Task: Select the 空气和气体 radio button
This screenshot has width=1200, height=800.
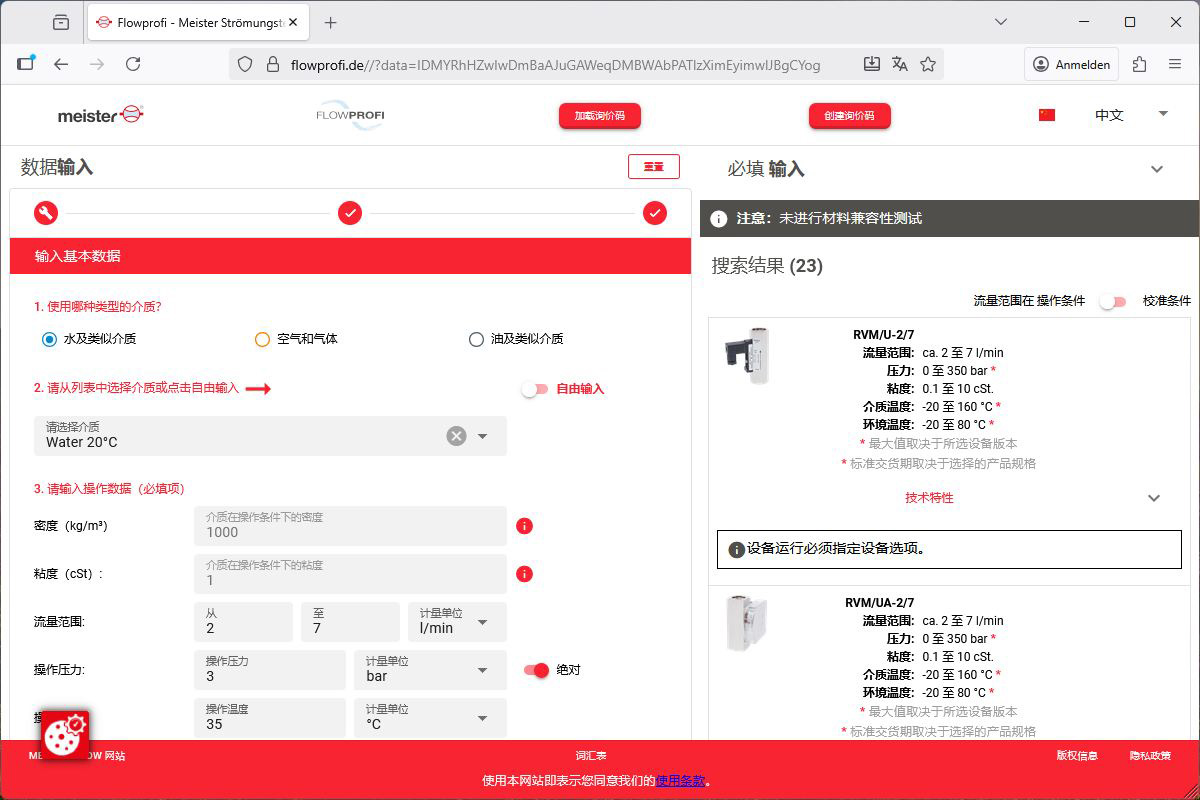Action: 261,339
